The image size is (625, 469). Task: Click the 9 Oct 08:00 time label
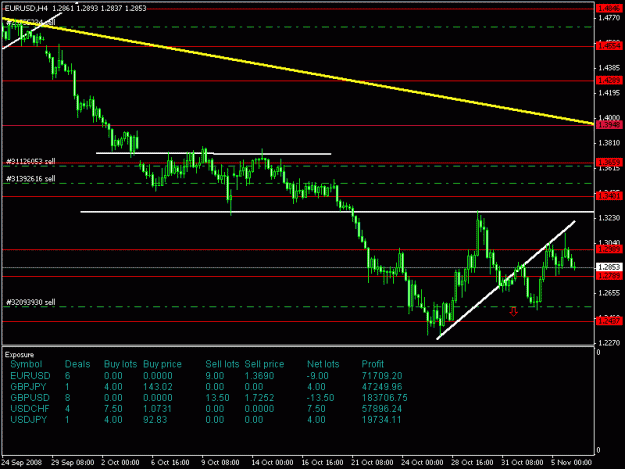pyautogui.click(x=220, y=462)
